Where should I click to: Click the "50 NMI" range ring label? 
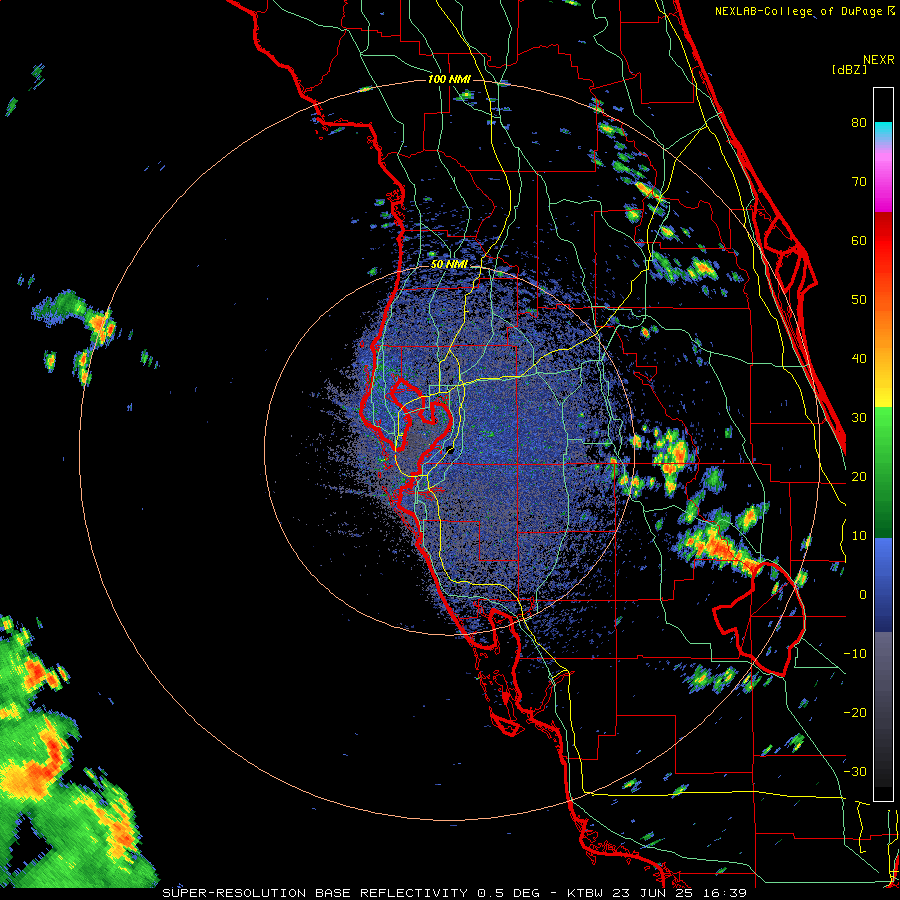[449, 265]
